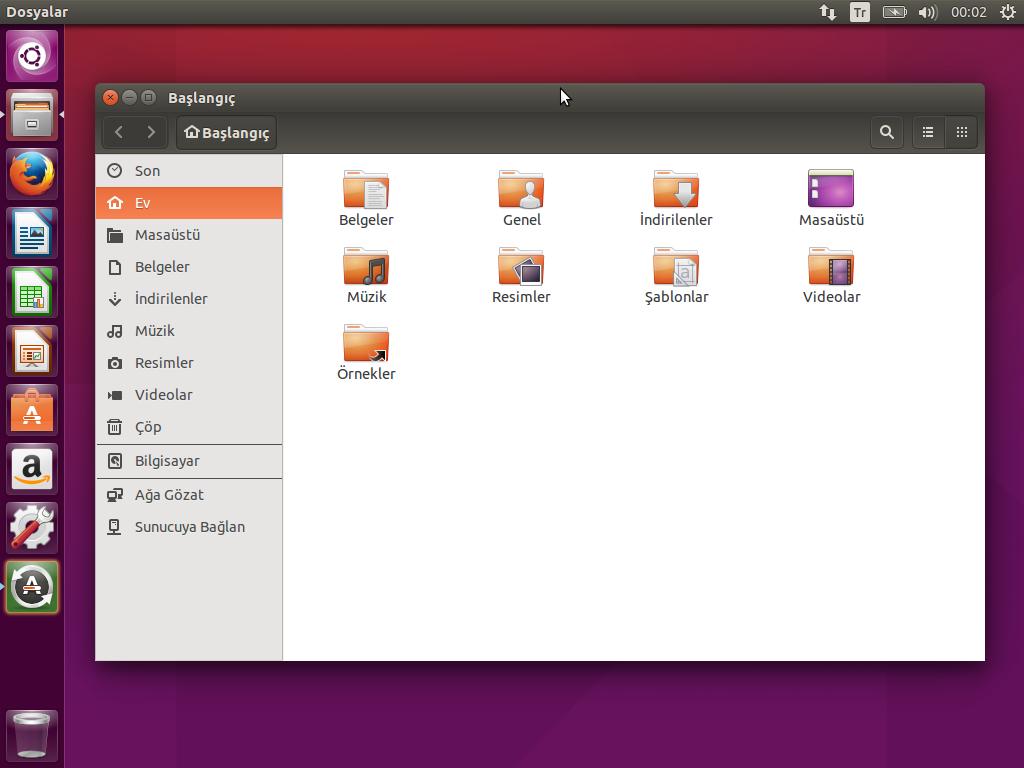Open the Videolar folder in the file view
This screenshot has height=768, width=1024.
pyautogui.click(x=831, y=272)
